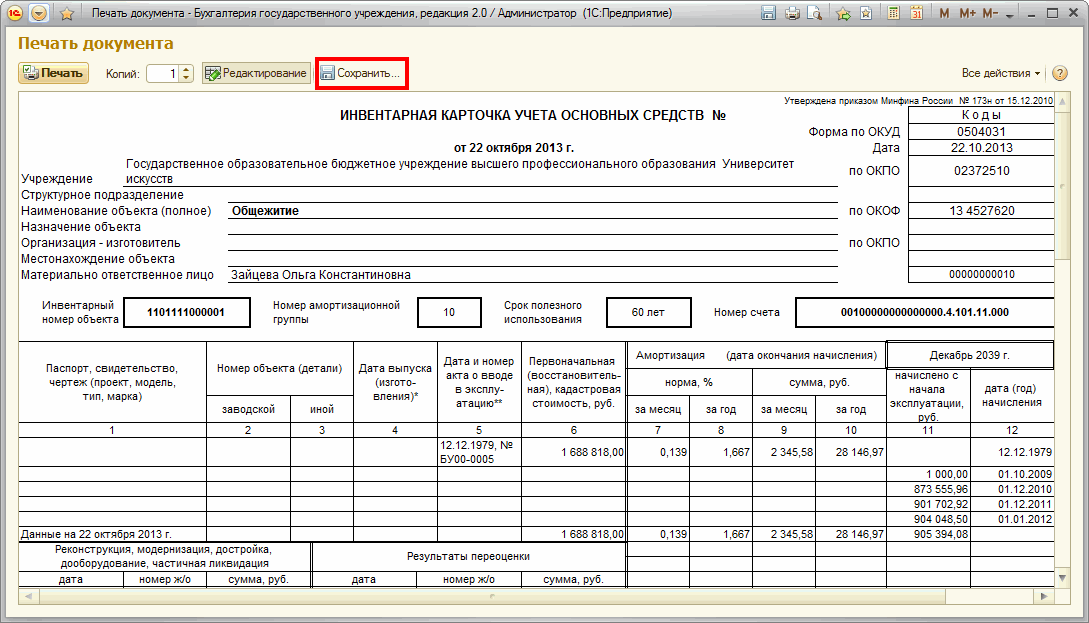Screen dimensions: 1089x623
Task: Open the calculator from title bar
Action: (894, 14)
